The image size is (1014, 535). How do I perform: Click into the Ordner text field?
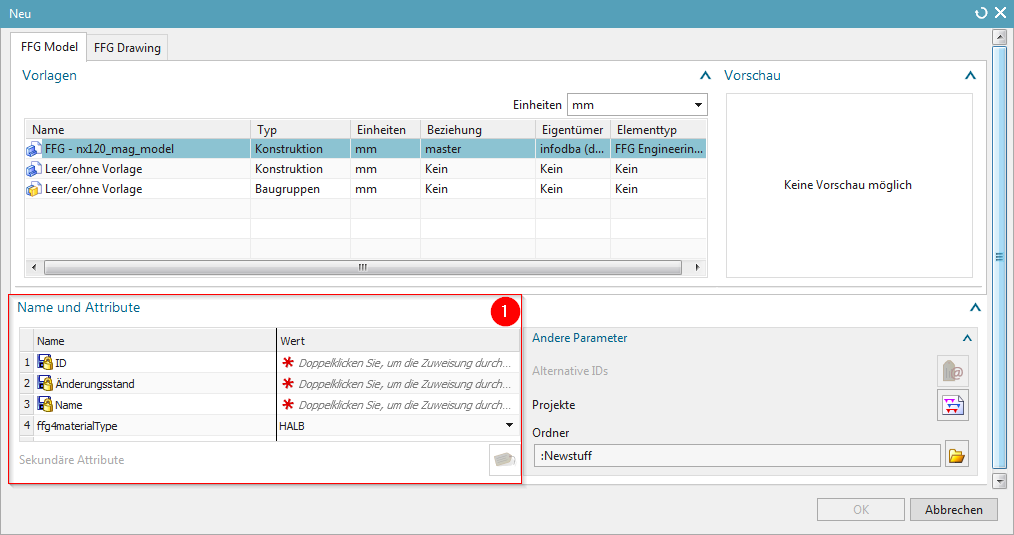pos(737,456)
